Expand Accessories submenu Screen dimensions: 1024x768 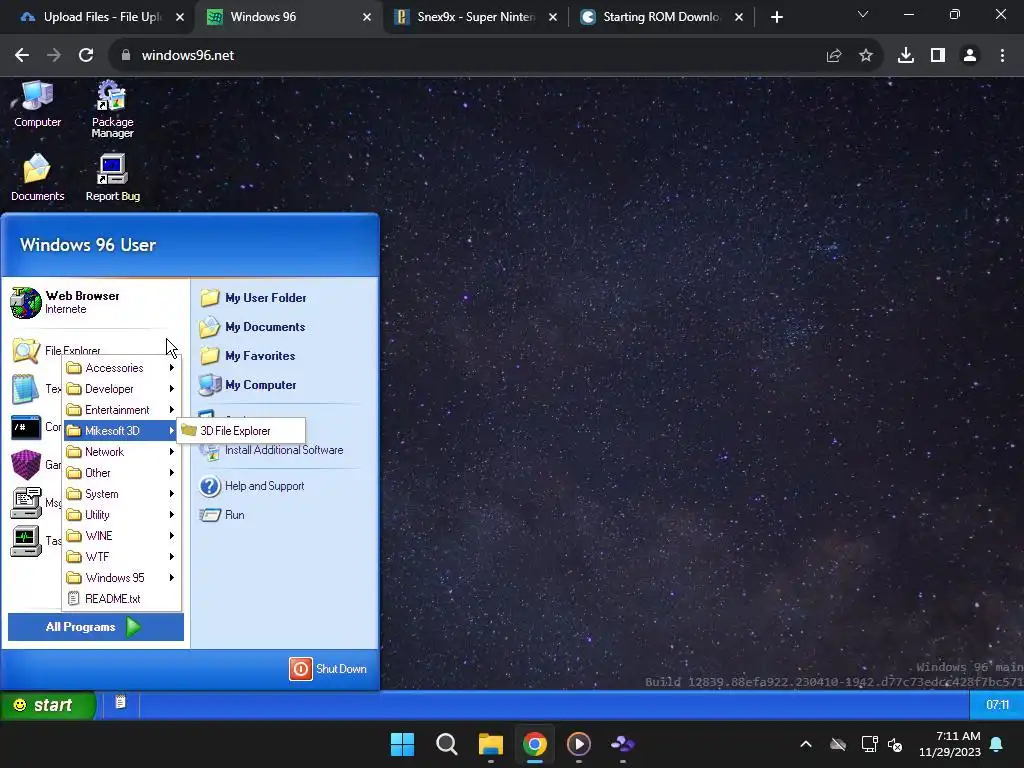[x=122, y=368]
